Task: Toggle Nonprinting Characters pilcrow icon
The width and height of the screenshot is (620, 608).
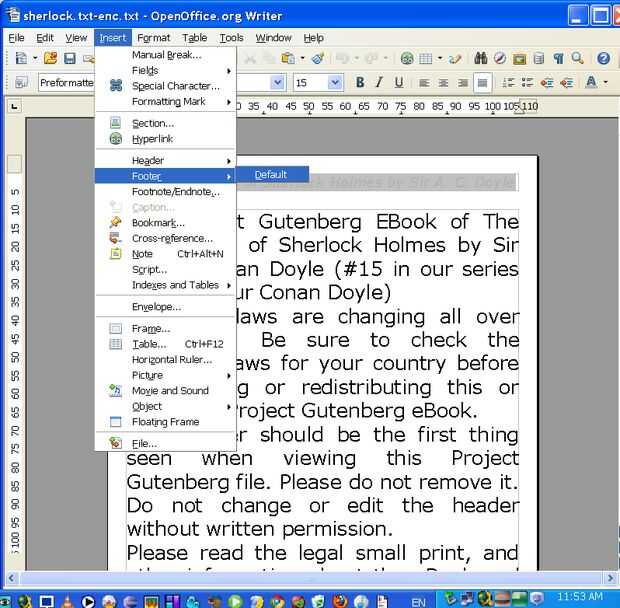Action: coord(558,59)
